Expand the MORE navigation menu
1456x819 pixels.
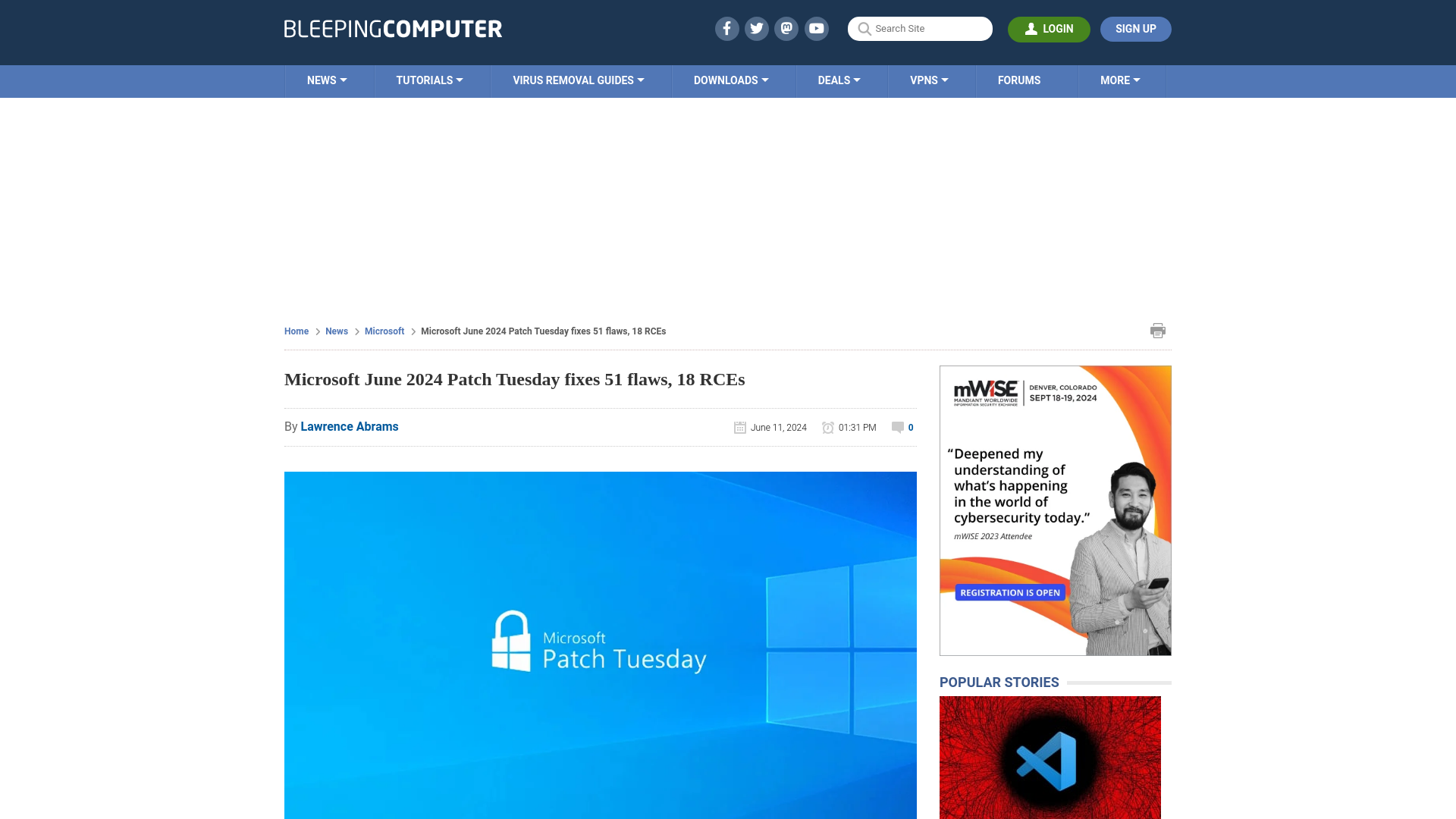[x=1120, y=80]
